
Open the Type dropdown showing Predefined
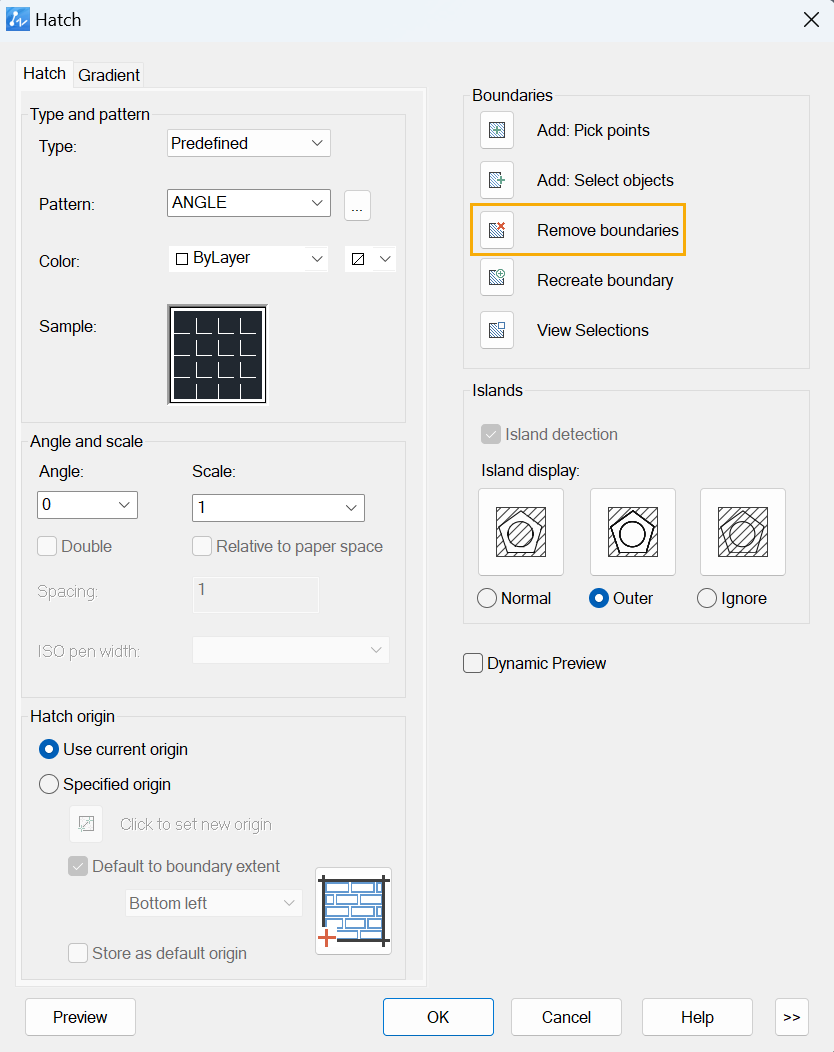[248, 143]
